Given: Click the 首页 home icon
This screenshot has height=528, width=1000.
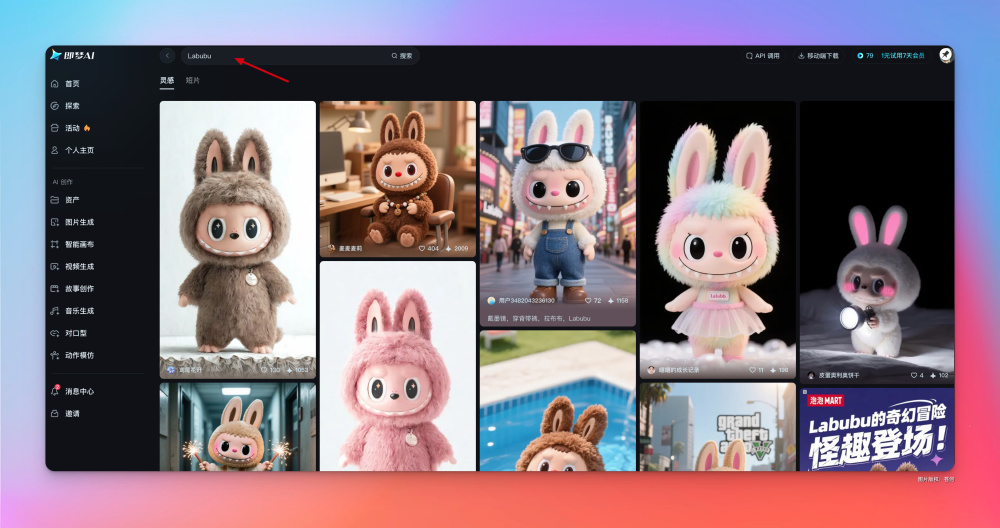Looking at the screenshot, I should (x=55, y=84).
